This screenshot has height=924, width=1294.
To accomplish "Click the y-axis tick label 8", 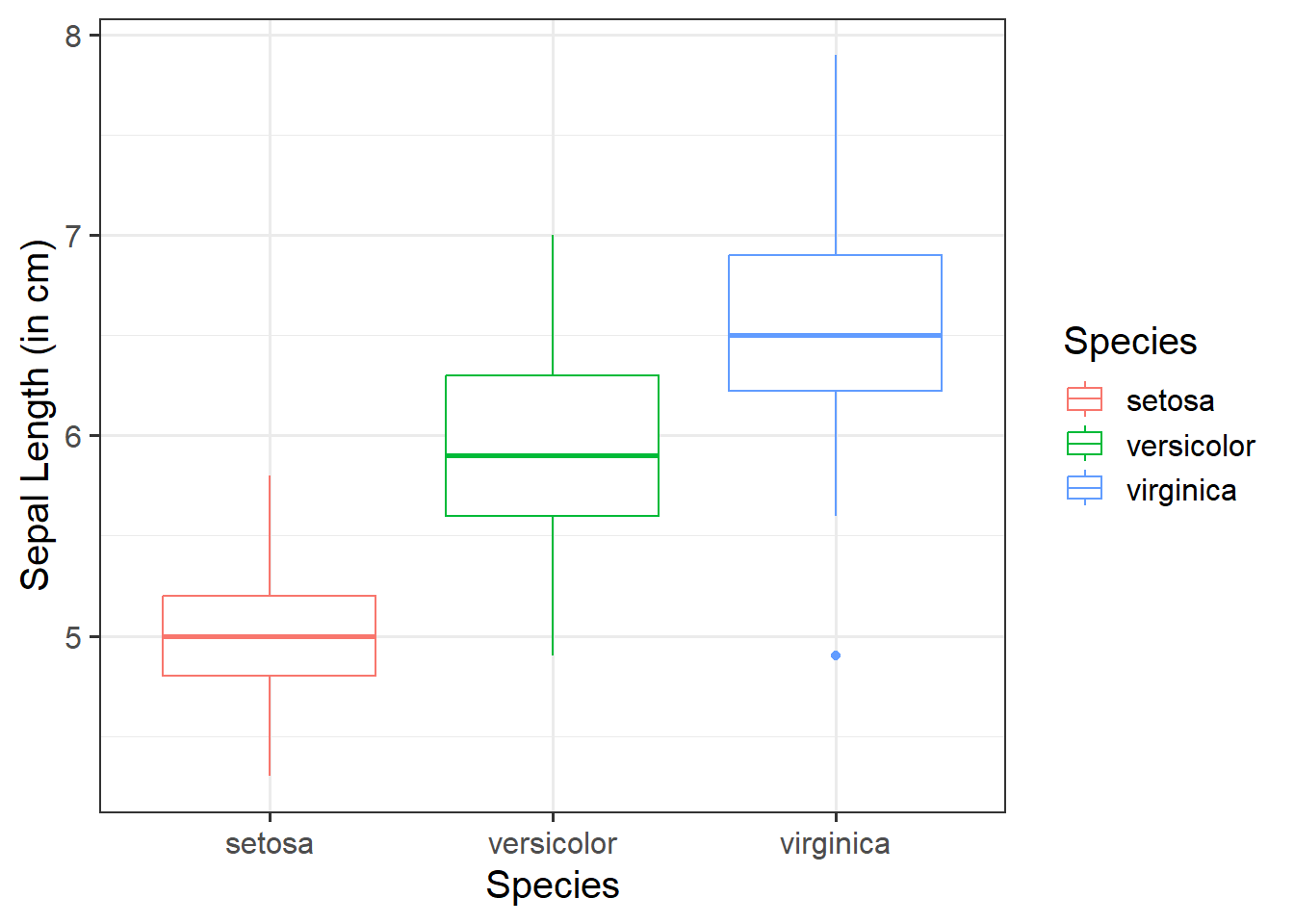I will (x=73, y=36).
